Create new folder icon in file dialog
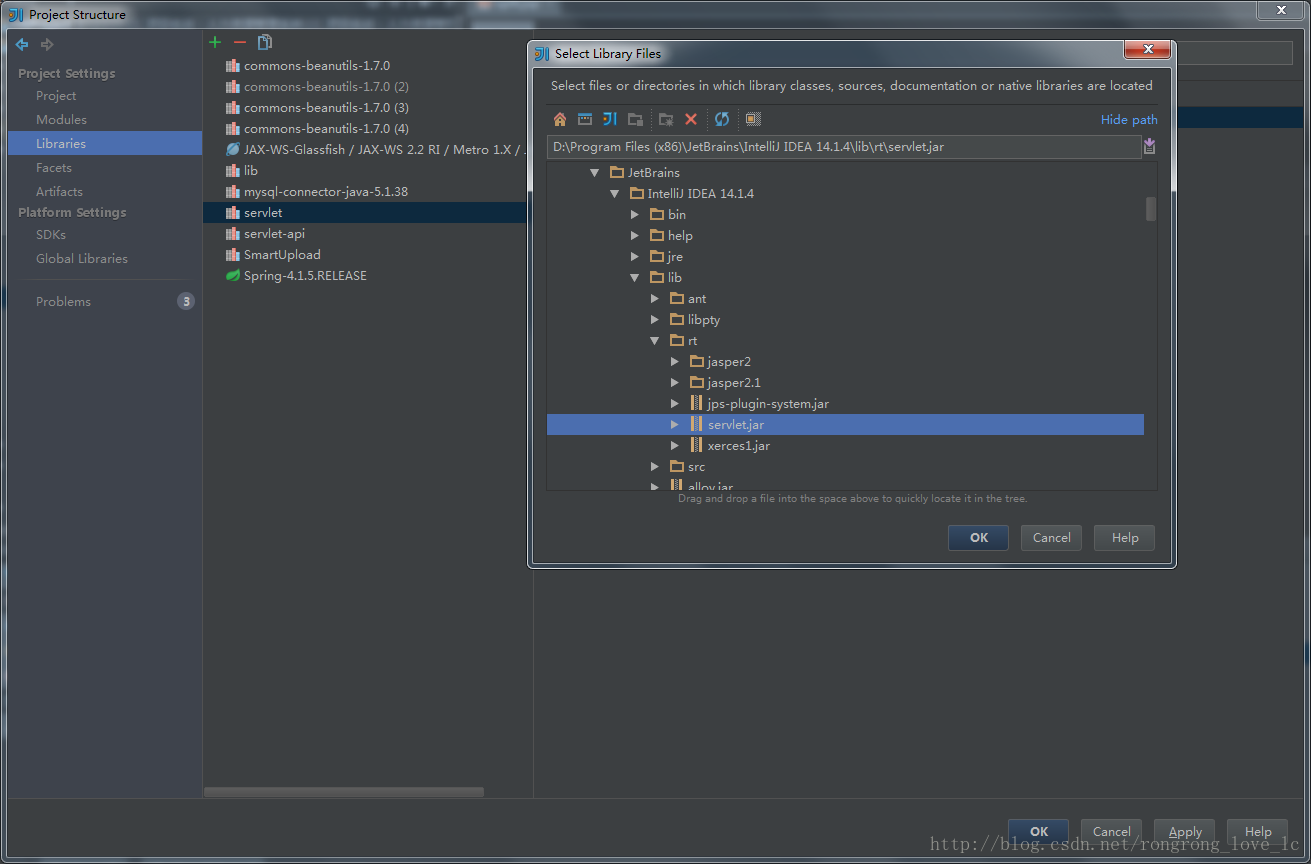Image resolution: width=1311 pixels, height=864 pixels. pos(666,119)
